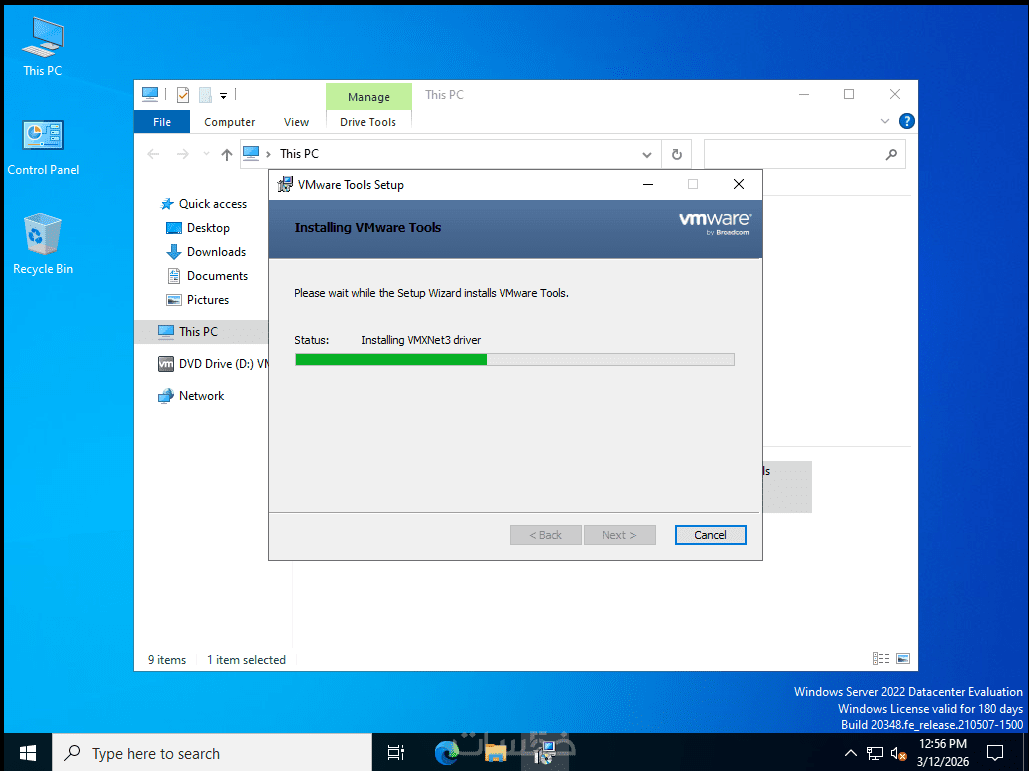Open Explorer Help icon
Screen dimensions: 1029x771
point(906,121)
